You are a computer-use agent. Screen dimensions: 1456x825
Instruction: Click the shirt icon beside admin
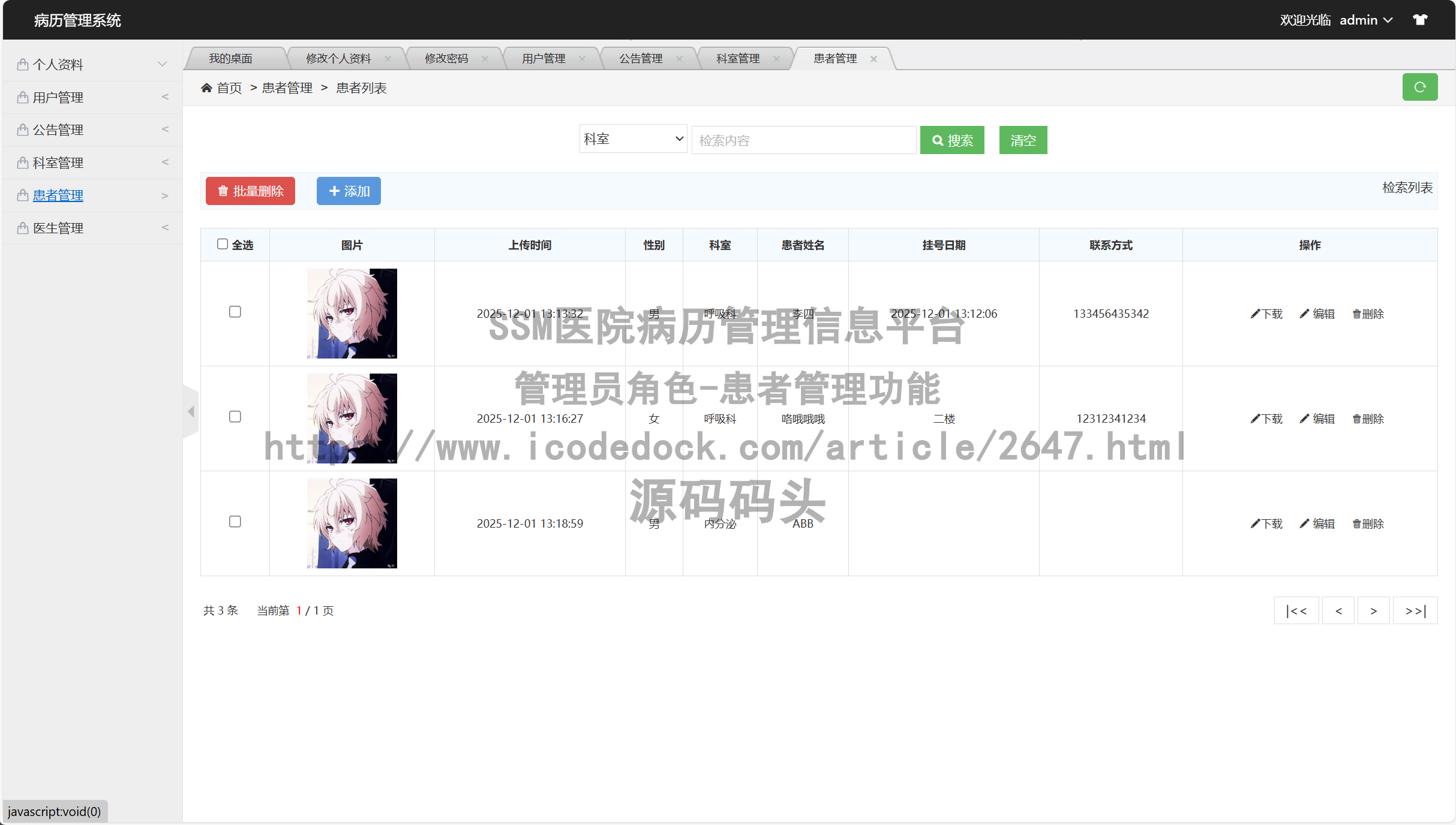click(x=1420, y=20)
